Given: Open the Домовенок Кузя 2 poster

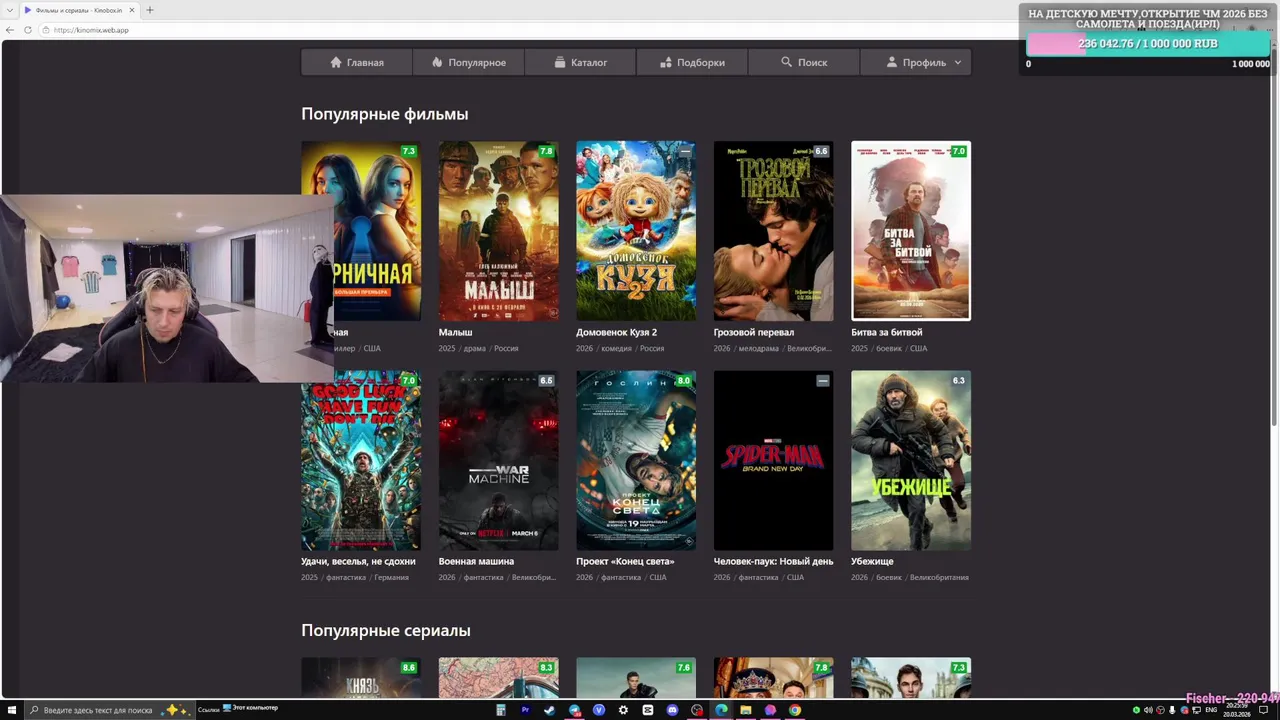Looking at the screenshot, I should pyautogui.click(x=636, y=231).
